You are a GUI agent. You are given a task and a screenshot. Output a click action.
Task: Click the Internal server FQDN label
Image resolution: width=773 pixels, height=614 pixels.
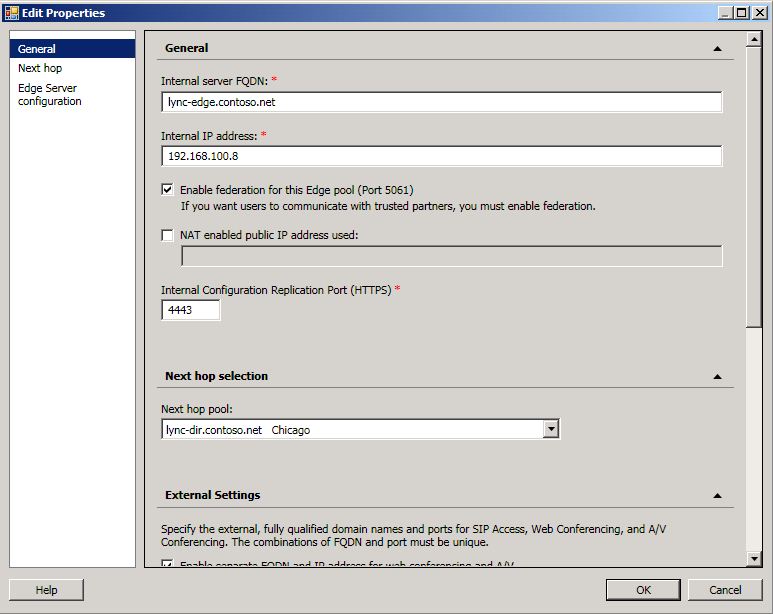tap(214, 81)
